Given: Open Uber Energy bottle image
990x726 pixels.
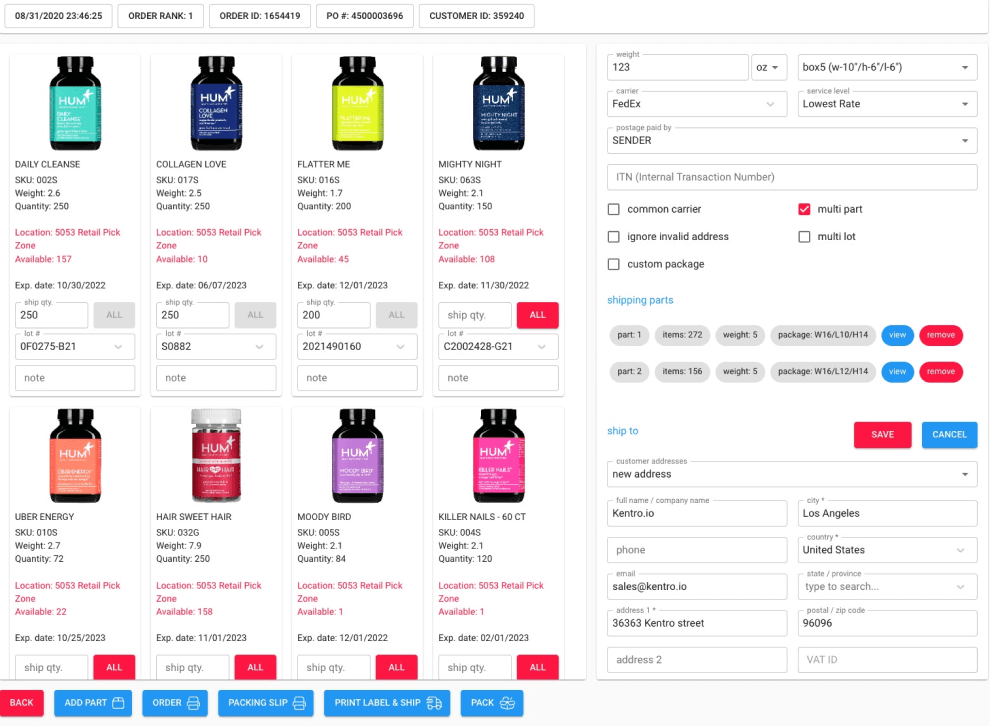Looking at the screenshot, I should (75, 456).
